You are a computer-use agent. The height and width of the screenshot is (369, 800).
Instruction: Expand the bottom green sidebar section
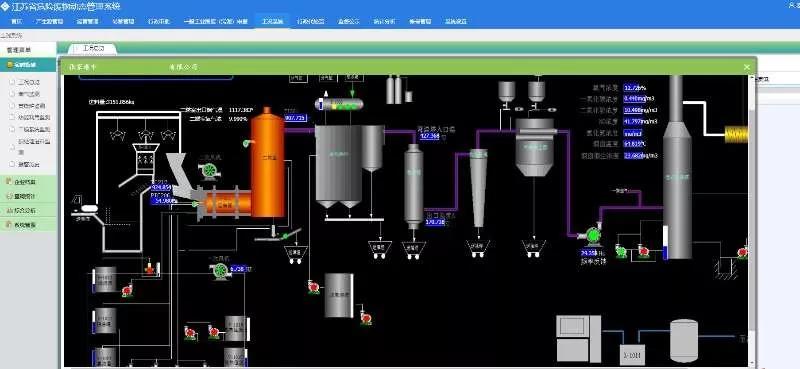[28, 225]
